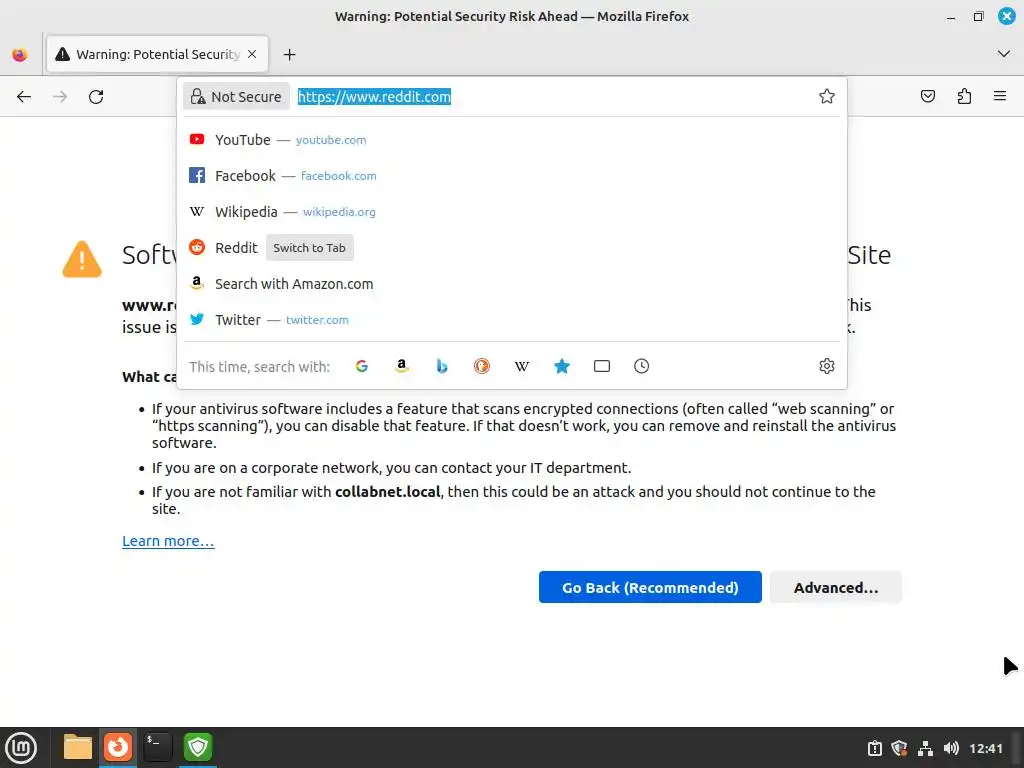1024x768 pixels.
Task: Open the Extensions puzzle icon
Action: tap(964, 97)
